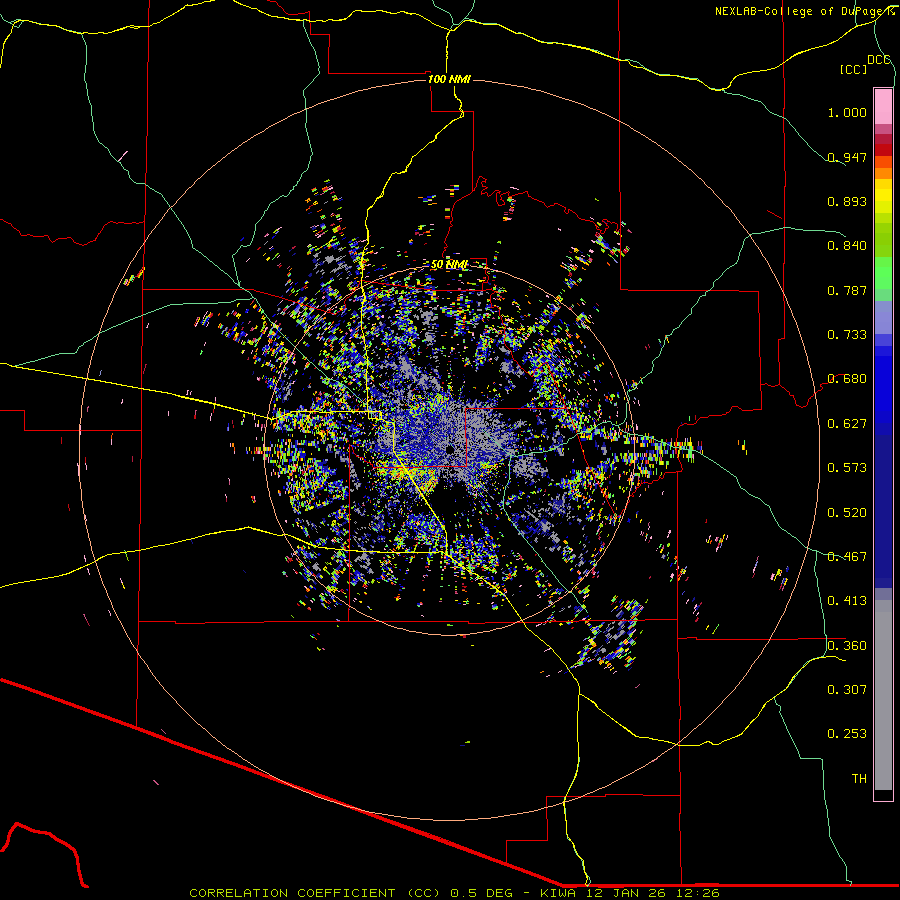
Task: Click the 0.573 scale value
Action: coord(847,468)
